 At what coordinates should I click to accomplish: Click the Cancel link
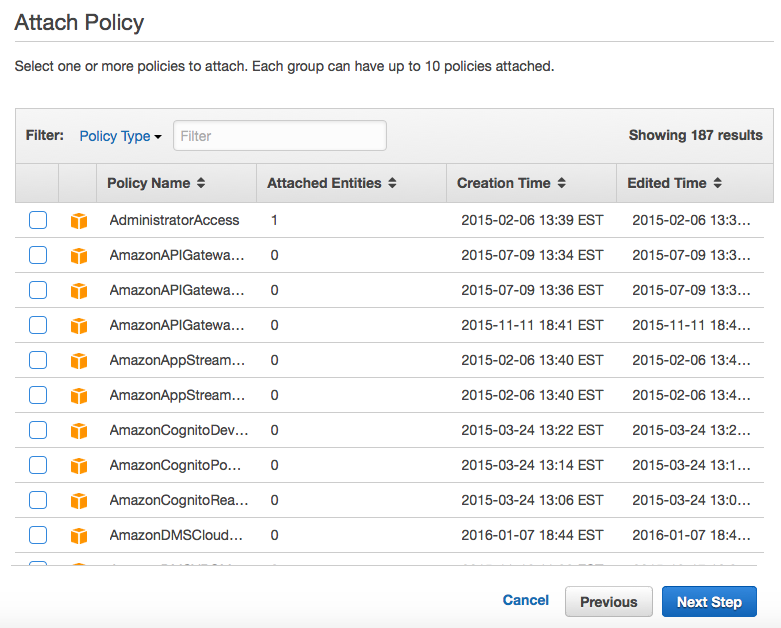click(x=525, y=600)
